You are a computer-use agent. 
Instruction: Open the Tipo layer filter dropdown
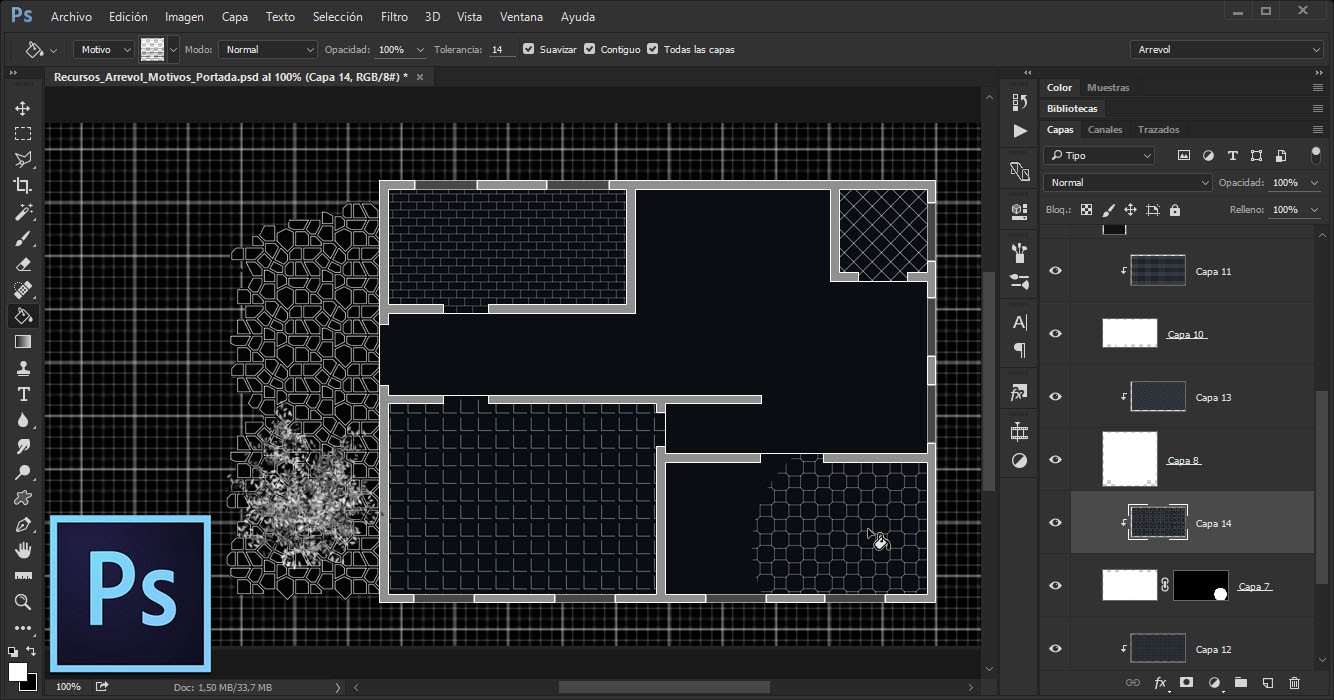pos(1099,156)
